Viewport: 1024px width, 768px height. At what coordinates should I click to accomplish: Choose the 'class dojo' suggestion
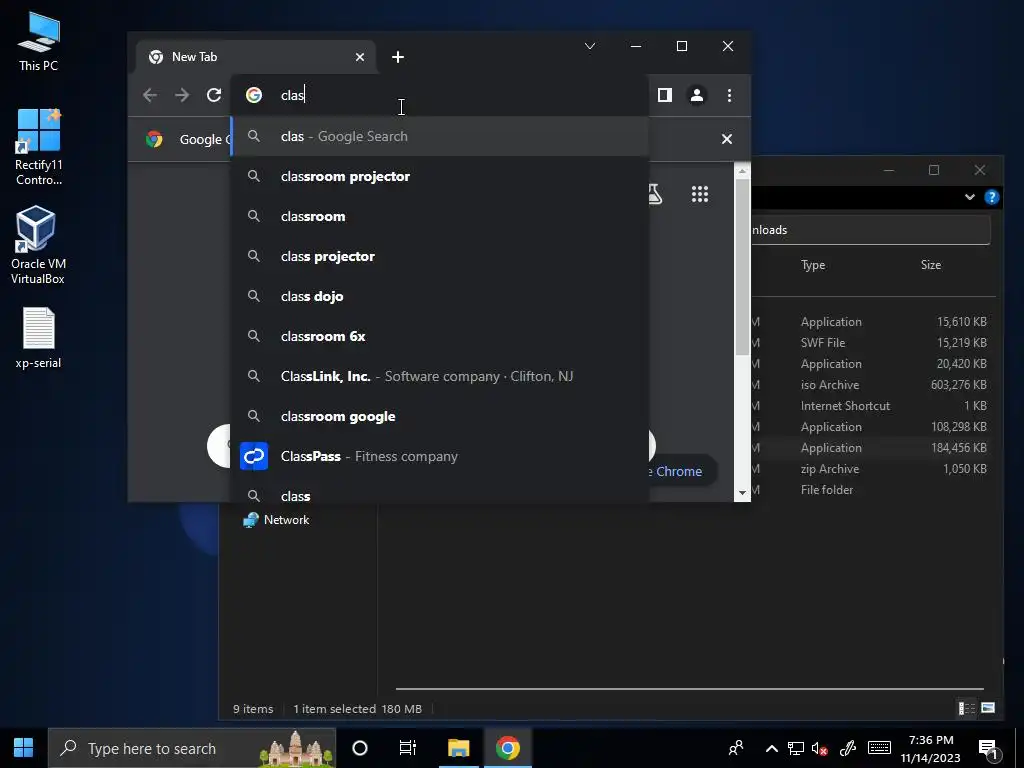pos(440,296)
